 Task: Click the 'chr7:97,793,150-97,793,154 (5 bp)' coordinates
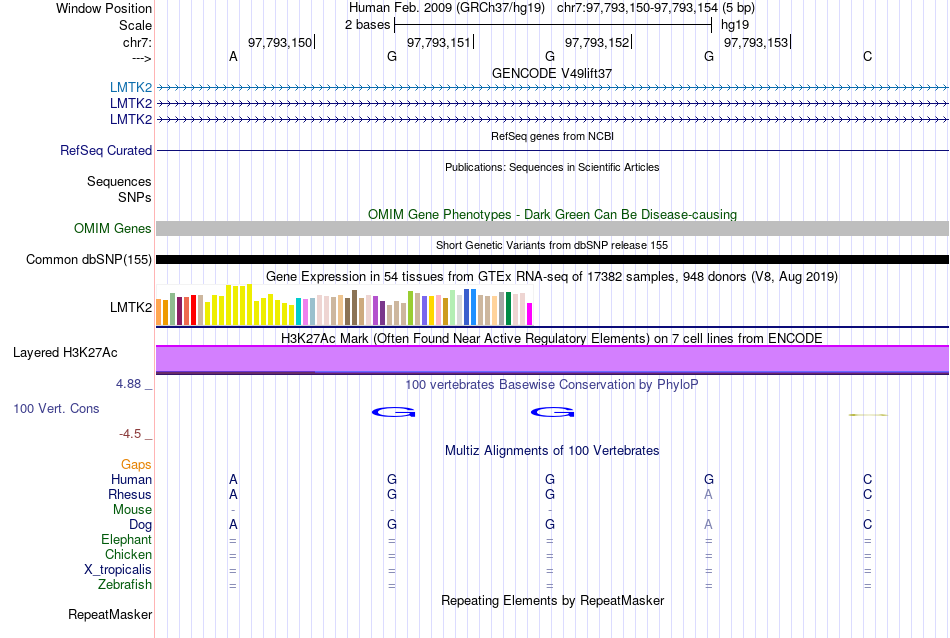656,8
